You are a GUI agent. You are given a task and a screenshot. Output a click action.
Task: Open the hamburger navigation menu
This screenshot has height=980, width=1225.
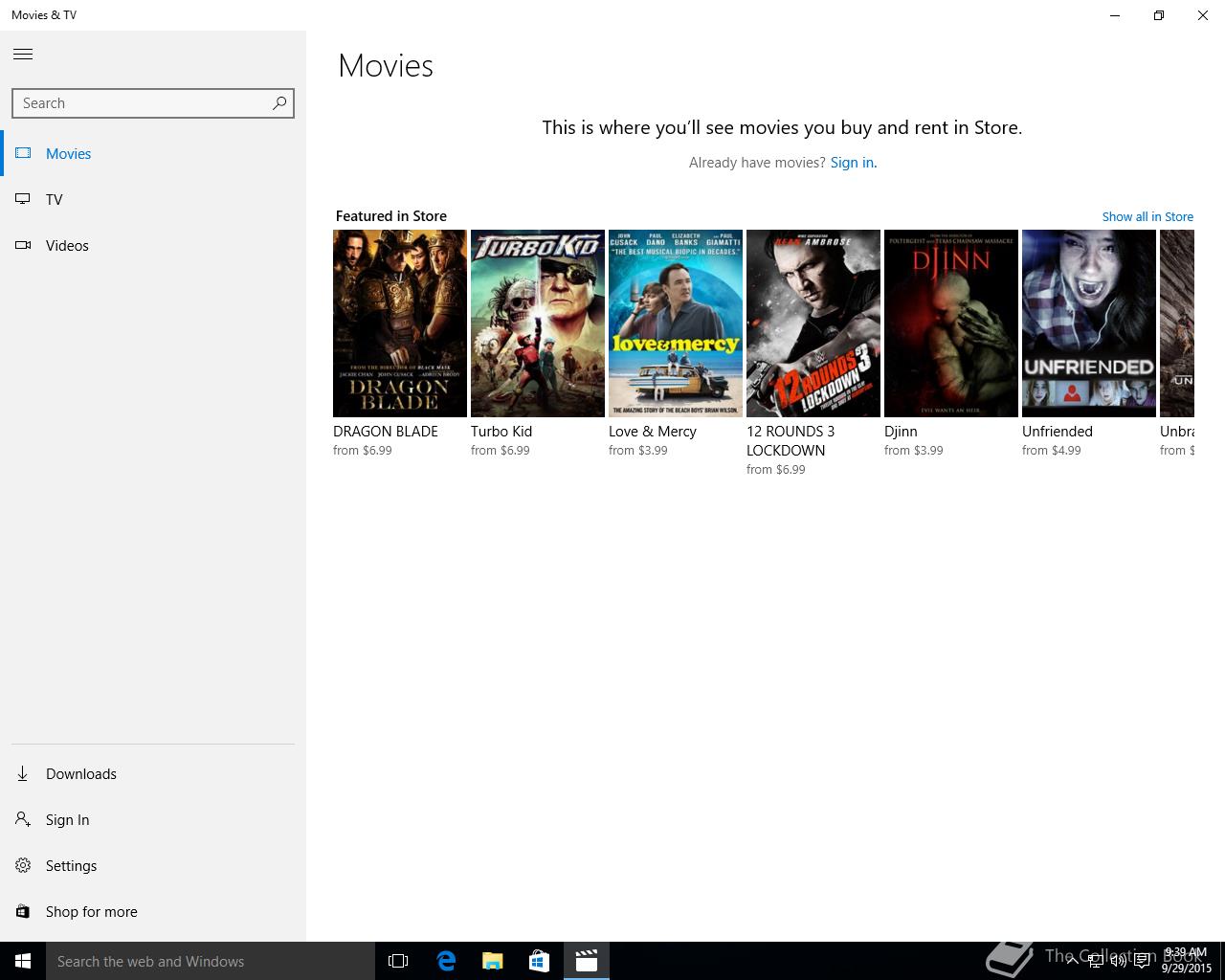23,55
